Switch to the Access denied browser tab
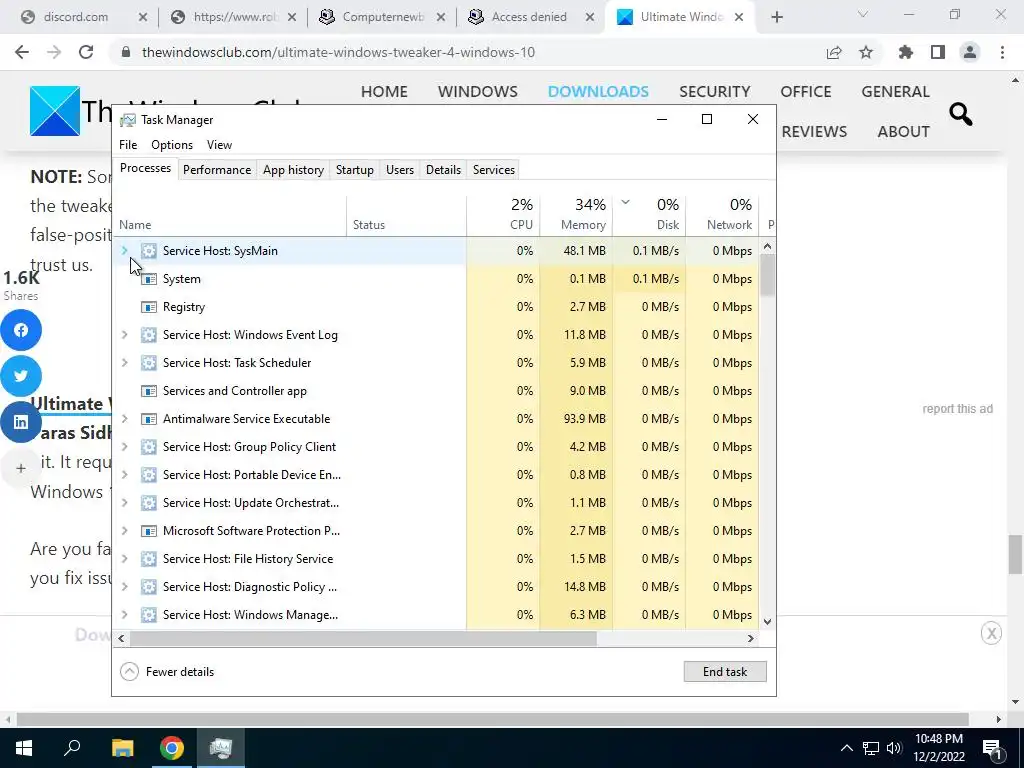 pos(529,17)
